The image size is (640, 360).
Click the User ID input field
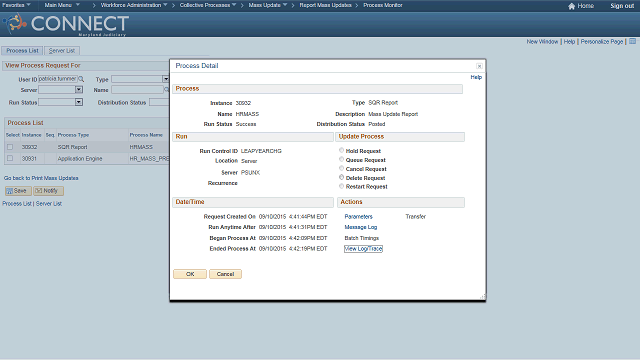pyautogui.click(x=58, y=79)
